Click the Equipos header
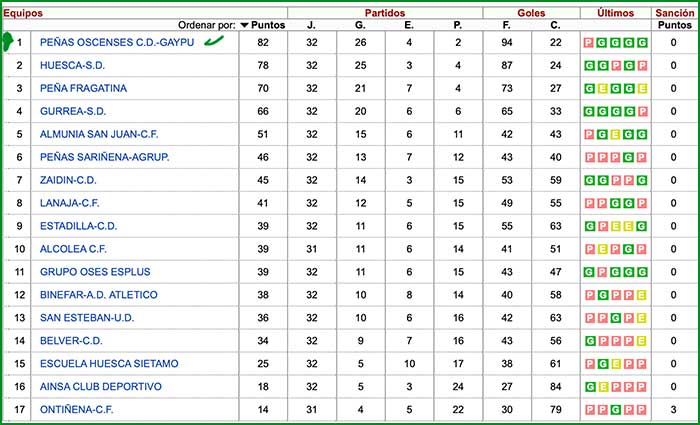700x425 pixels. [25, 12]
